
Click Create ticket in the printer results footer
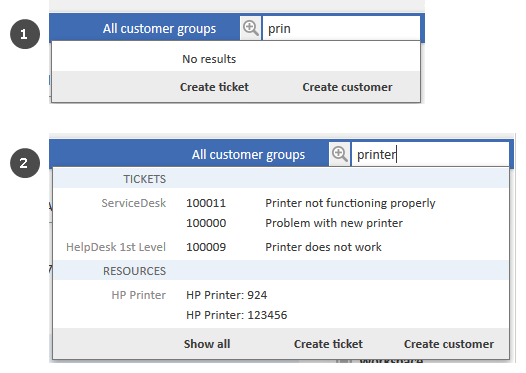pyautogui.click(x=328, y=344)
